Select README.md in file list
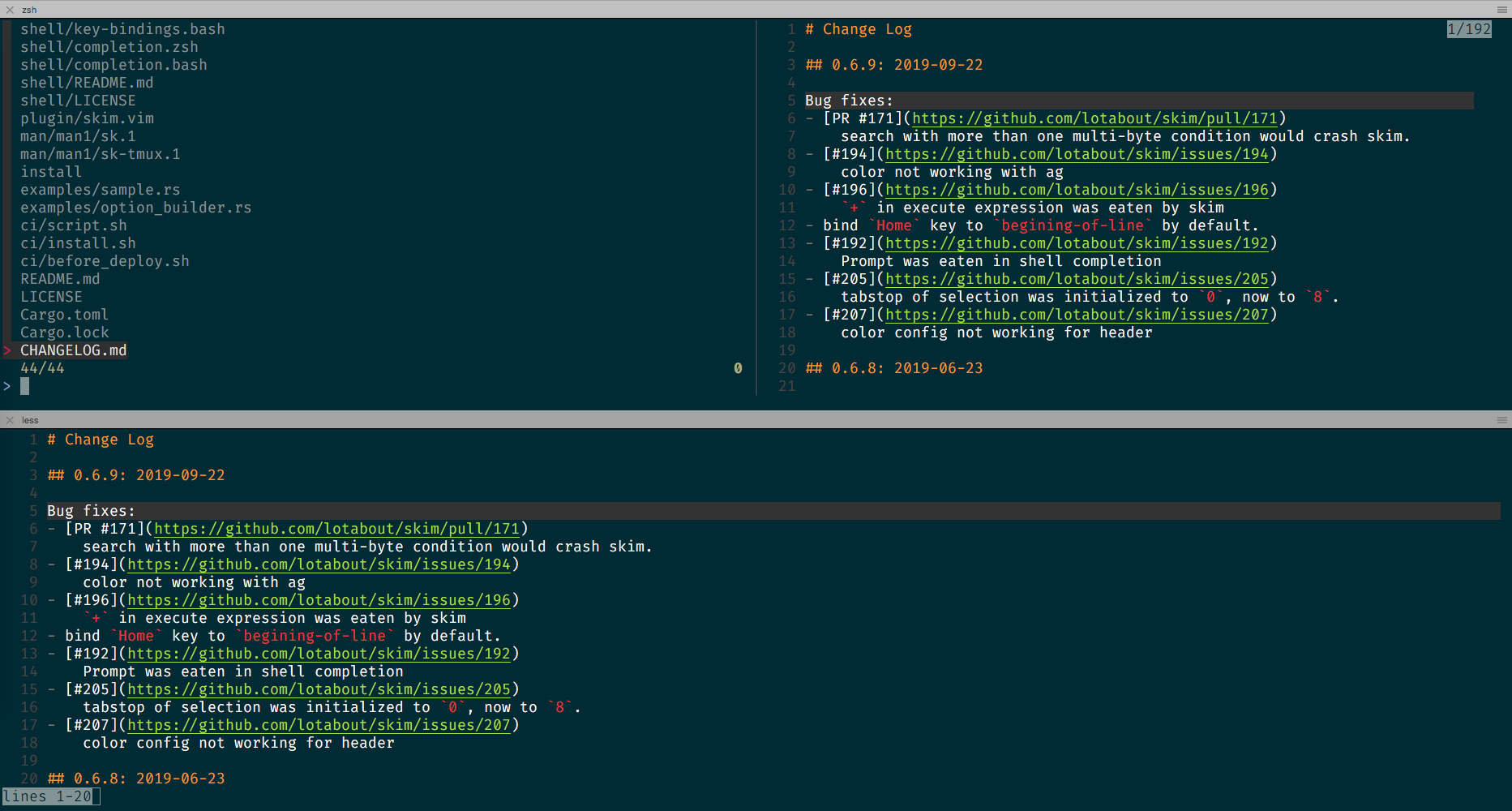 point(60,279)
